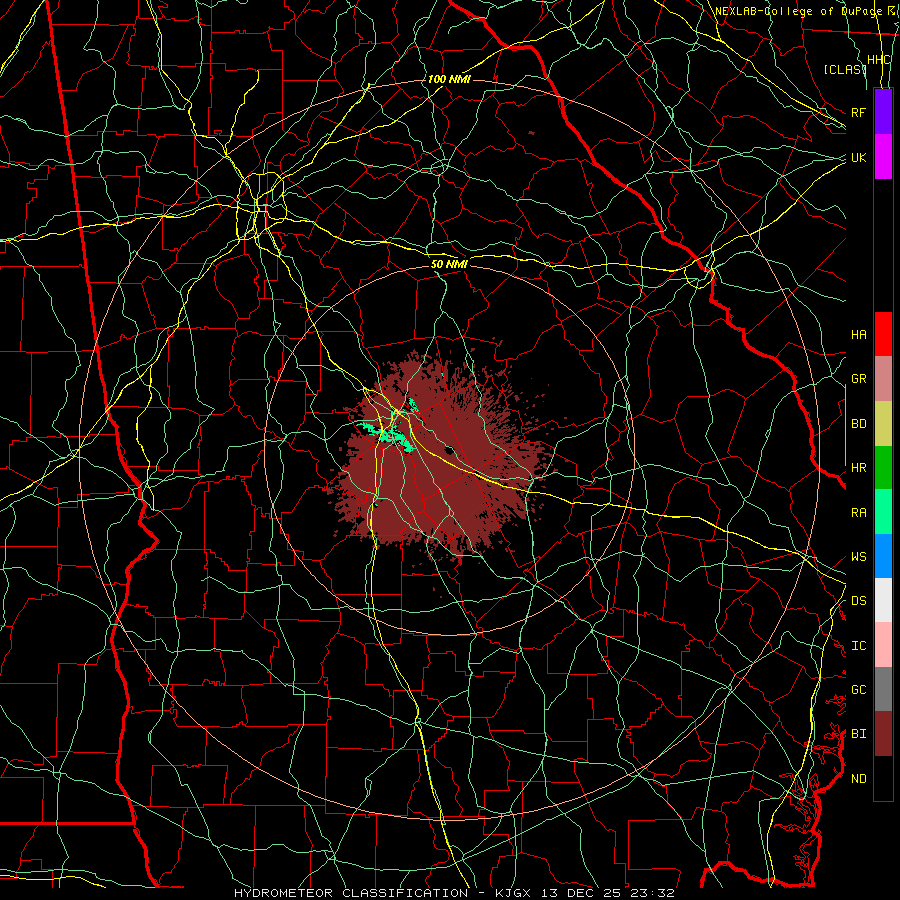
Task: Click the HA red legend swatch
Action: 883,334
